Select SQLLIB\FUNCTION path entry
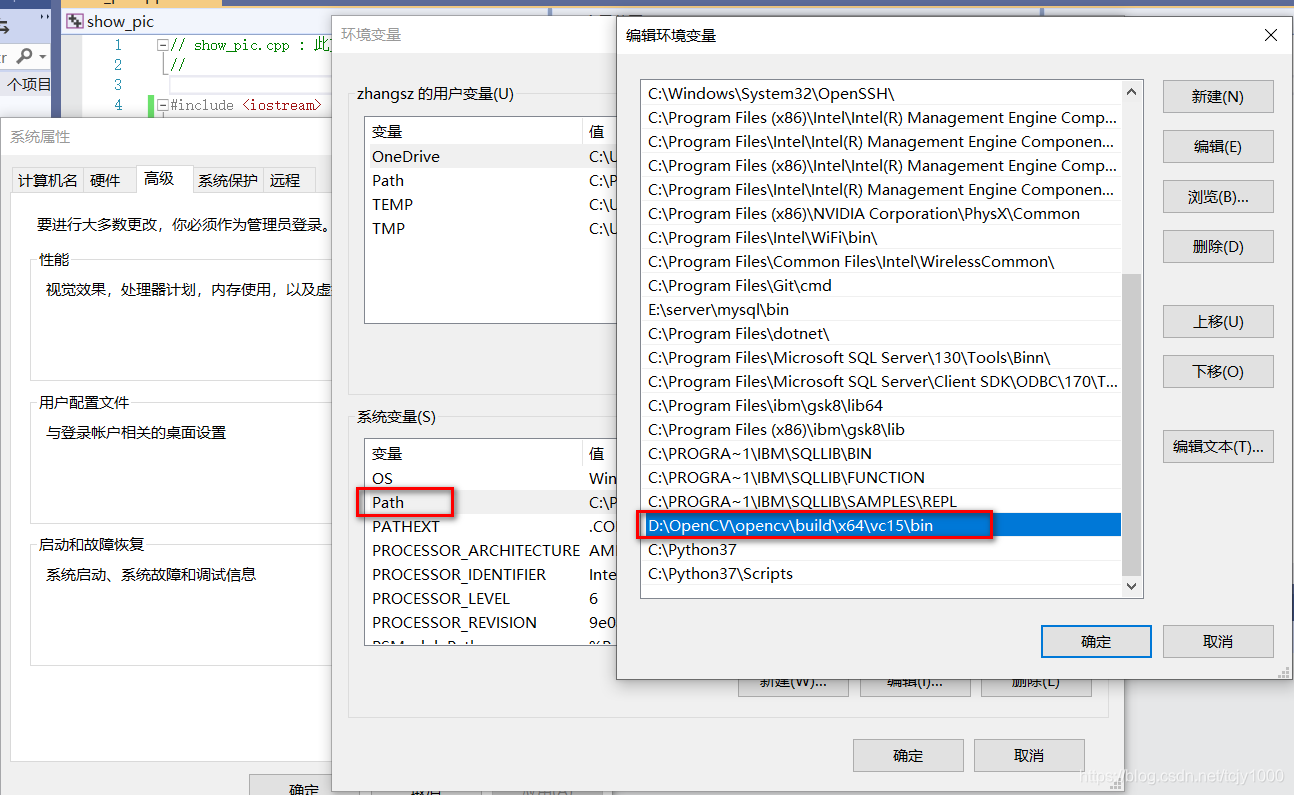1294x795 pixels. (x=880, y=477)
